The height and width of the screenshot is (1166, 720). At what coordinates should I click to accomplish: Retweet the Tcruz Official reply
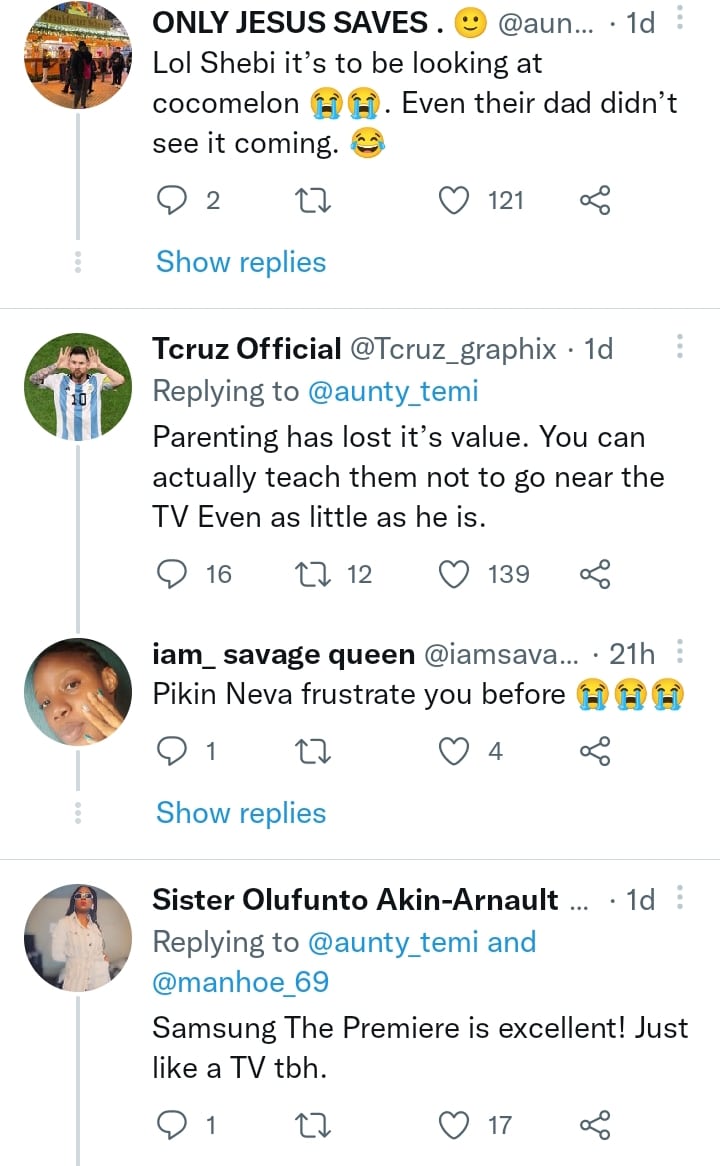pyautogui.click(x=315, y=574)
